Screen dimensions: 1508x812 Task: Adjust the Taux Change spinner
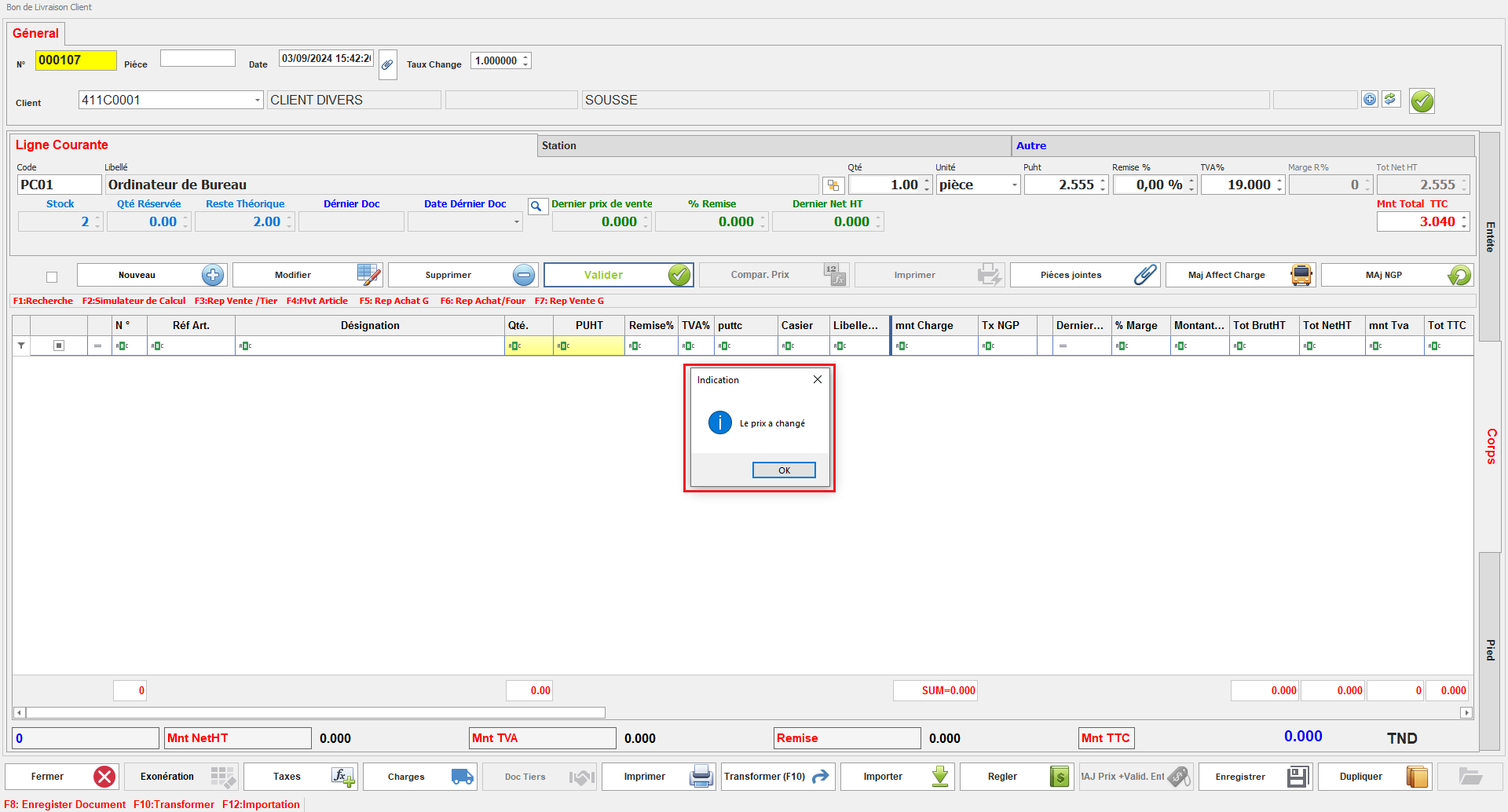525,60
